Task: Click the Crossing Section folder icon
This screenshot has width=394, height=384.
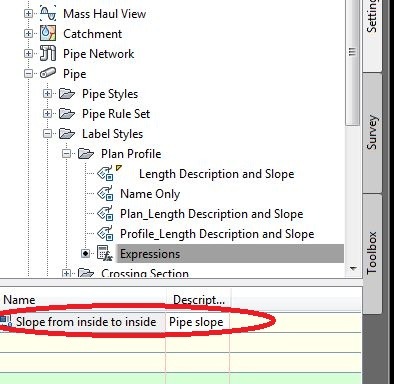Action: [86, 273]
